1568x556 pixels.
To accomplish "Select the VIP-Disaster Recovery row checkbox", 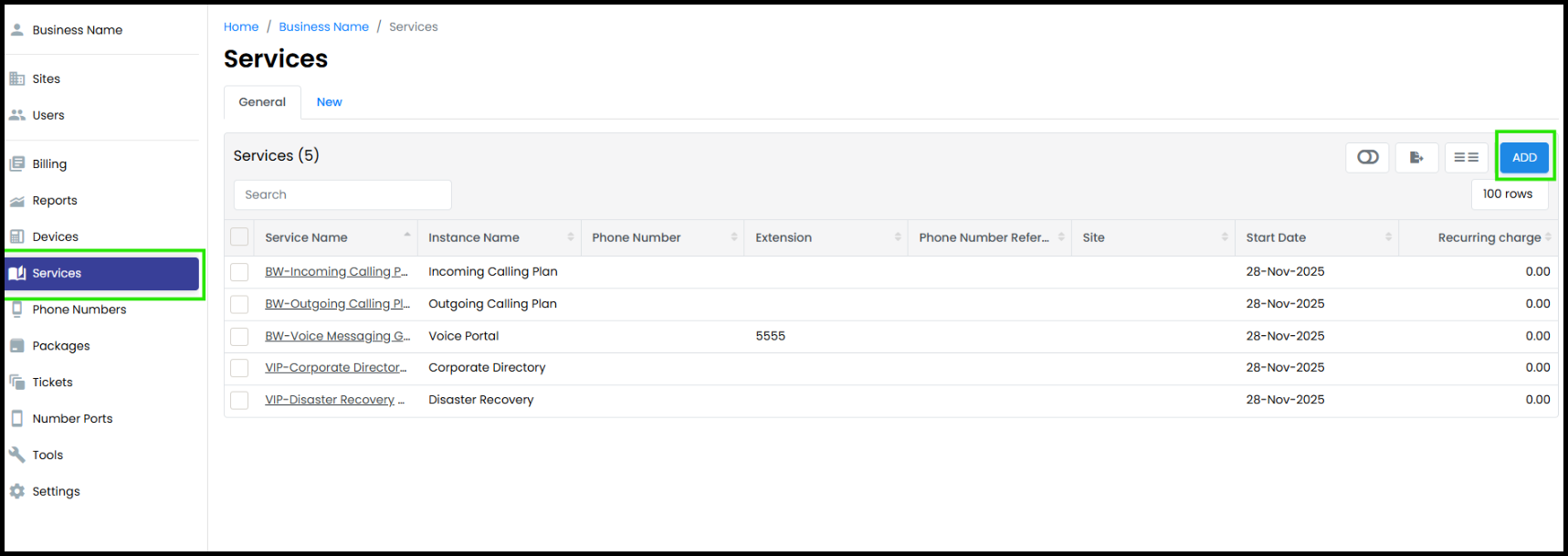I will 239,400.
